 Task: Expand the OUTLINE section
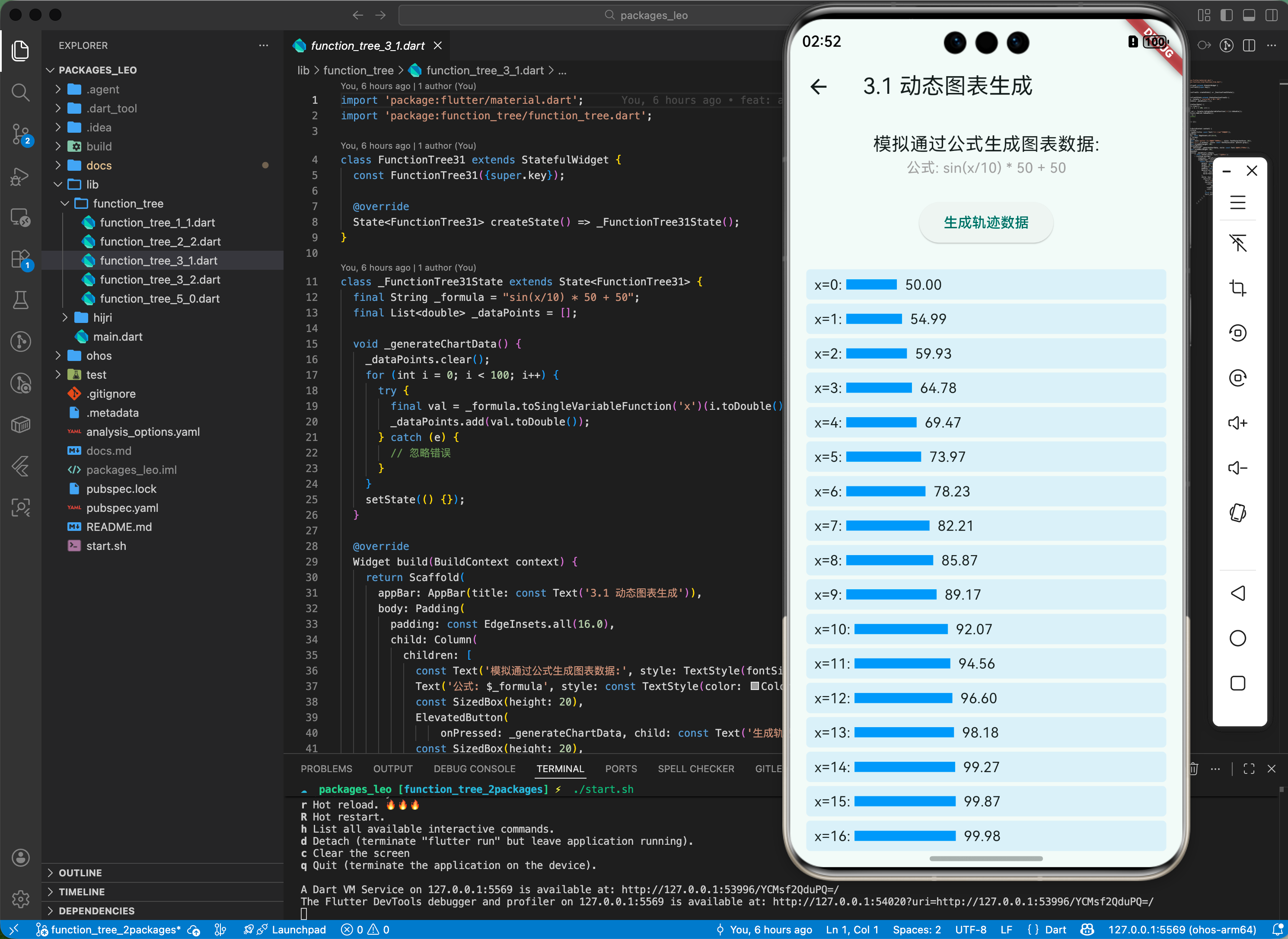(x=80, y=872)
